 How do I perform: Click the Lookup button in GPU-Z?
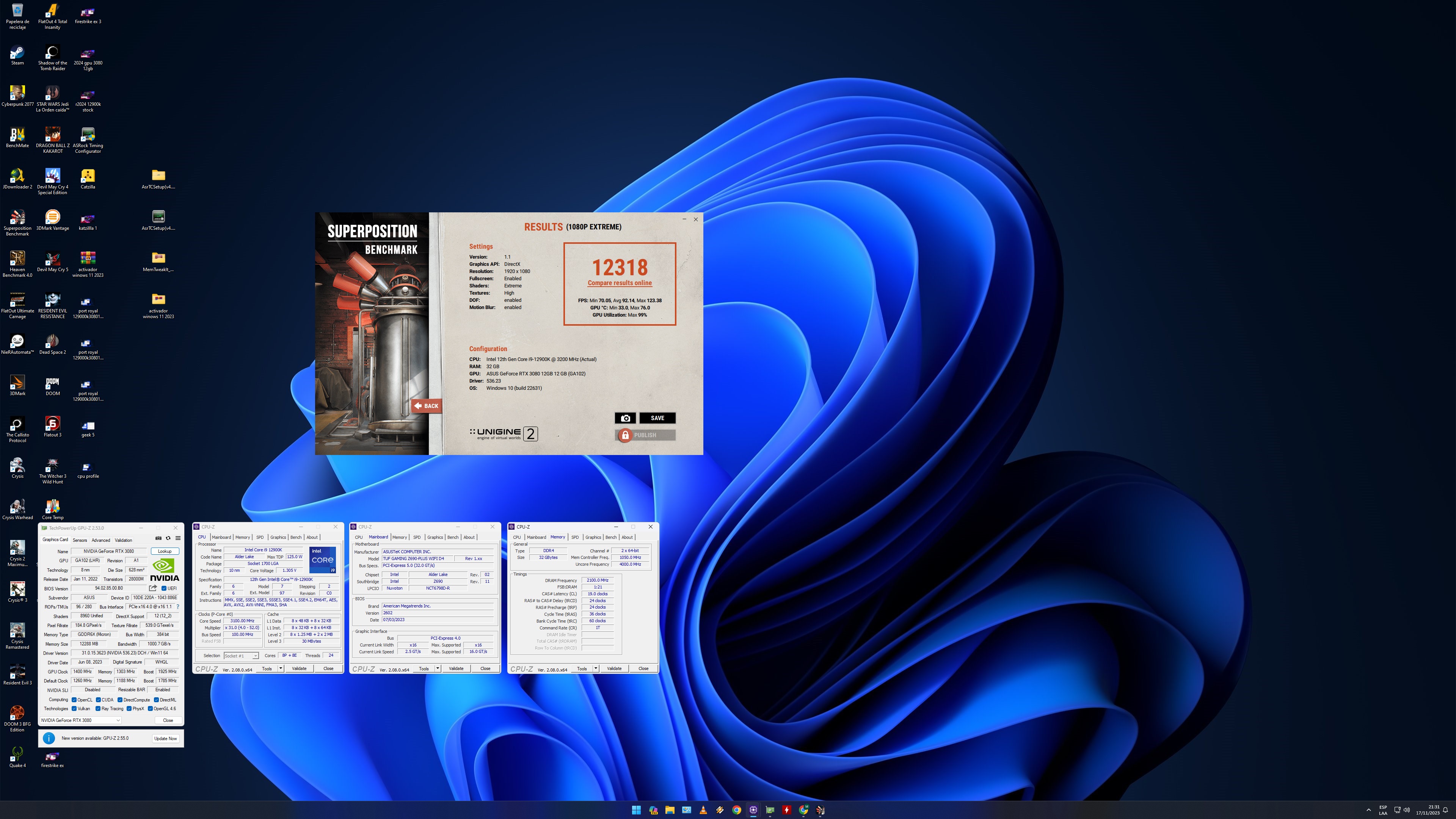tap(165, 551)
